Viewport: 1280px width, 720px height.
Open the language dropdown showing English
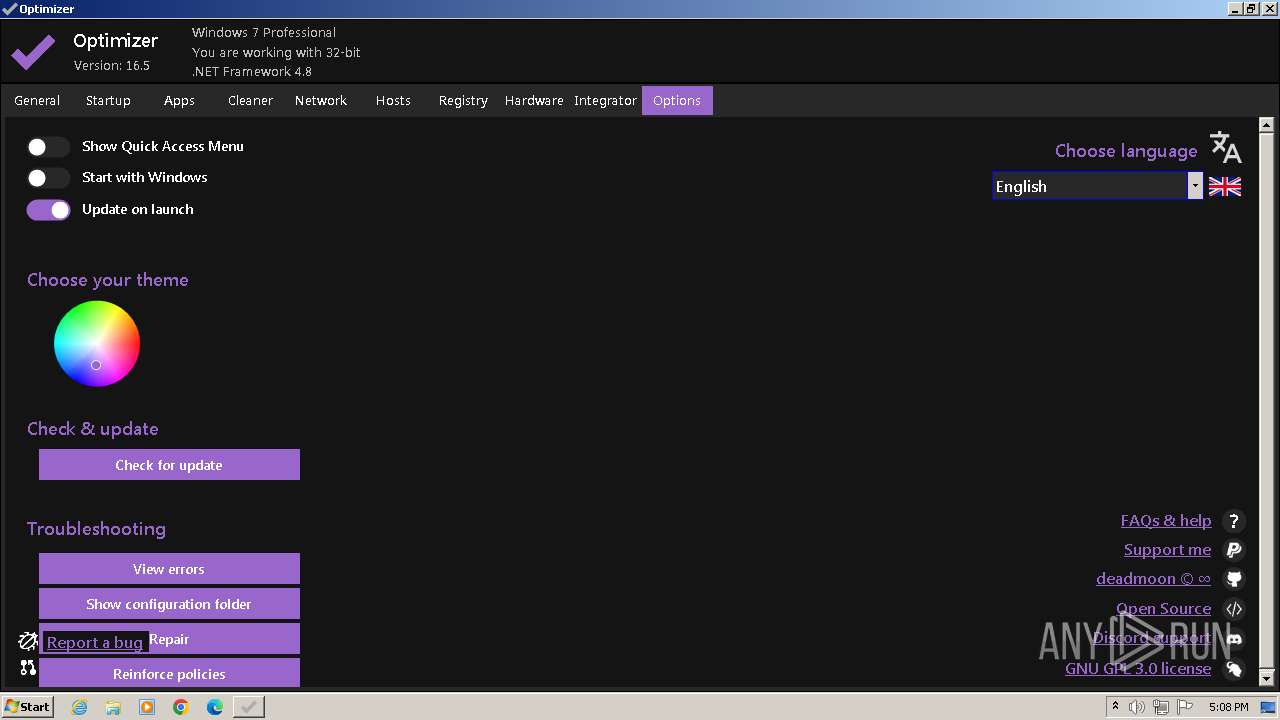(1097, 186)
